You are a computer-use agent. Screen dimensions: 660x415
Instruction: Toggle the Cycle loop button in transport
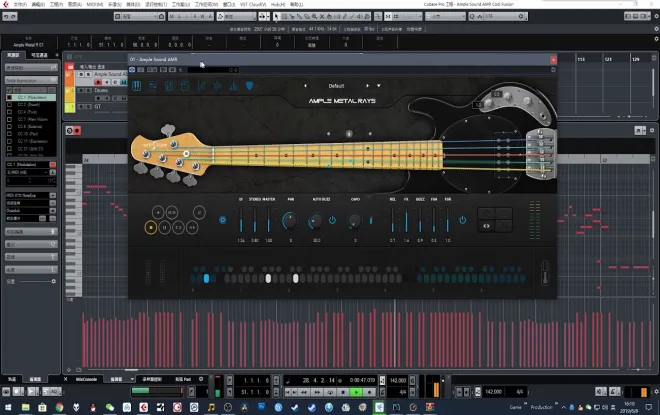tap(330, 392)
